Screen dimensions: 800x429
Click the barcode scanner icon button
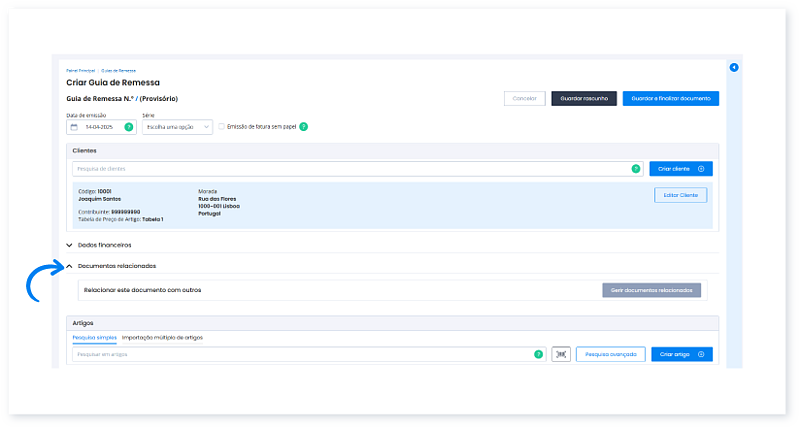[x=561, y=354]
